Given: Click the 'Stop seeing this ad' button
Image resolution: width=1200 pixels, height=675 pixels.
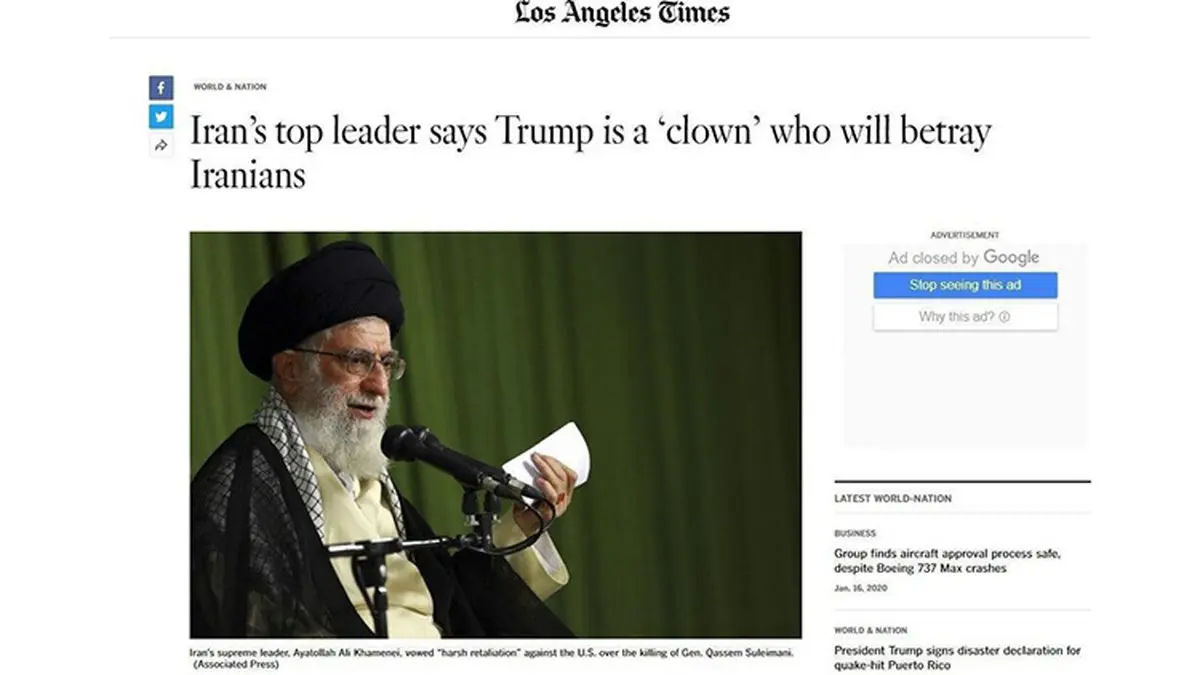Looking at the screenshot, I should tap(965, 285).
